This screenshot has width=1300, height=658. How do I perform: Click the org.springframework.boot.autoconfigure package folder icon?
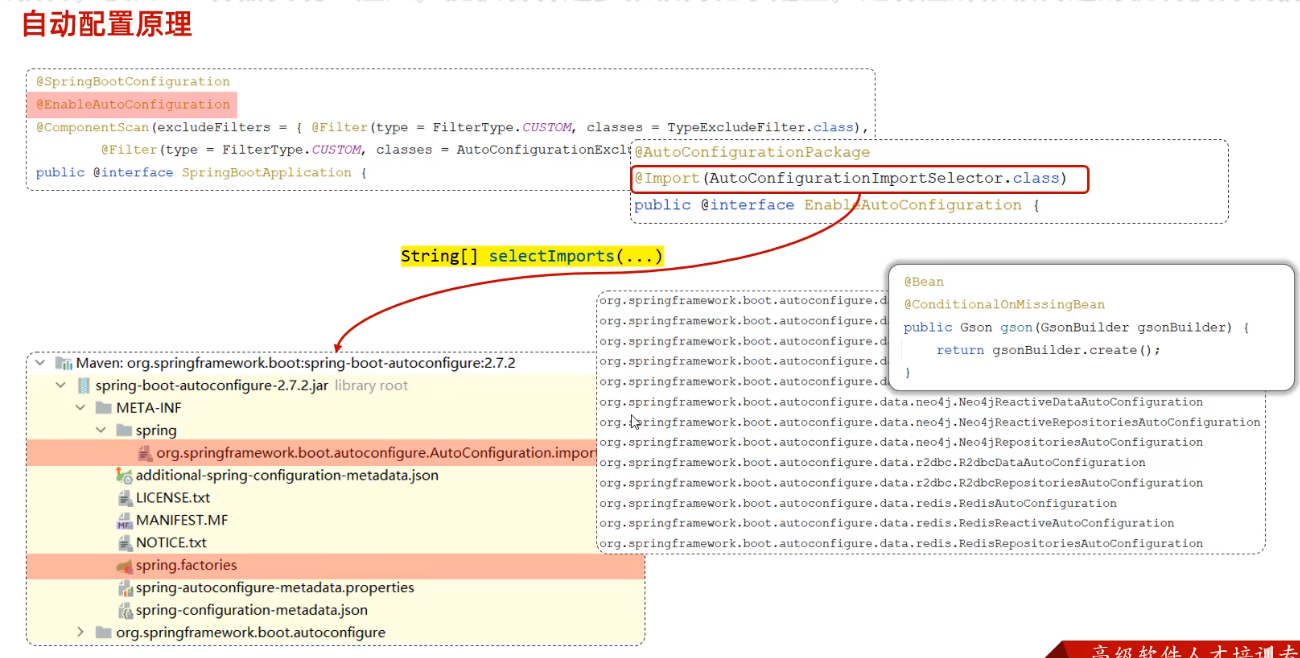pyautogui.click(x=104, y=633)
